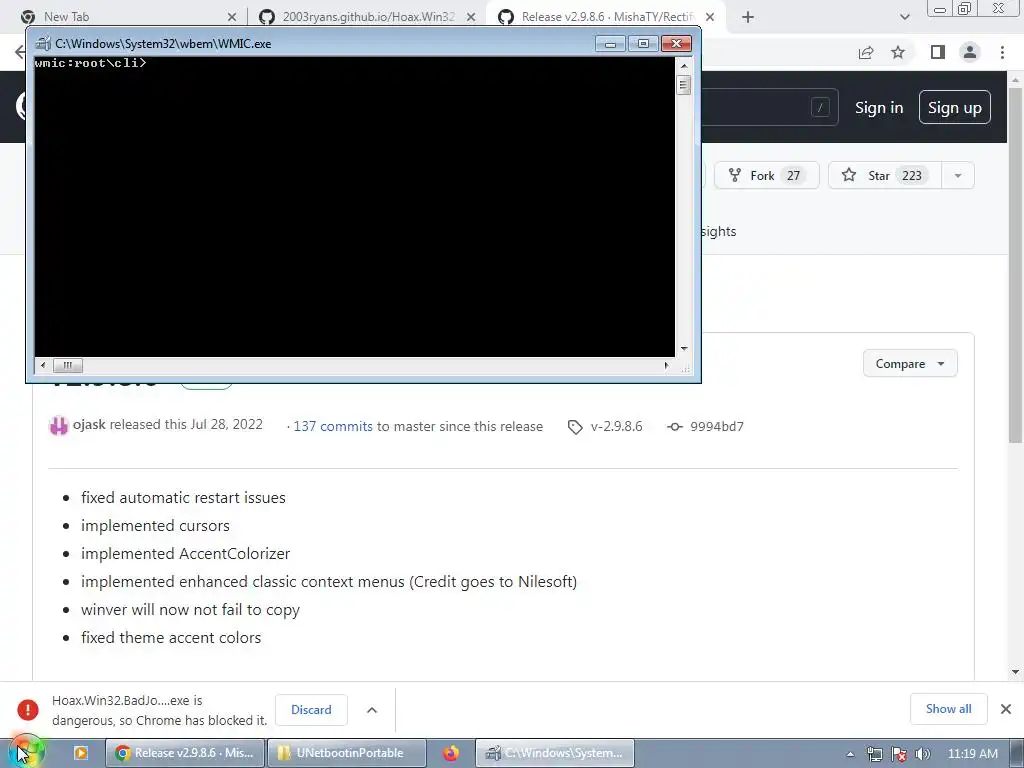Share this page via share icon
Screen dimensions: 1024x768
coord(866,52)
